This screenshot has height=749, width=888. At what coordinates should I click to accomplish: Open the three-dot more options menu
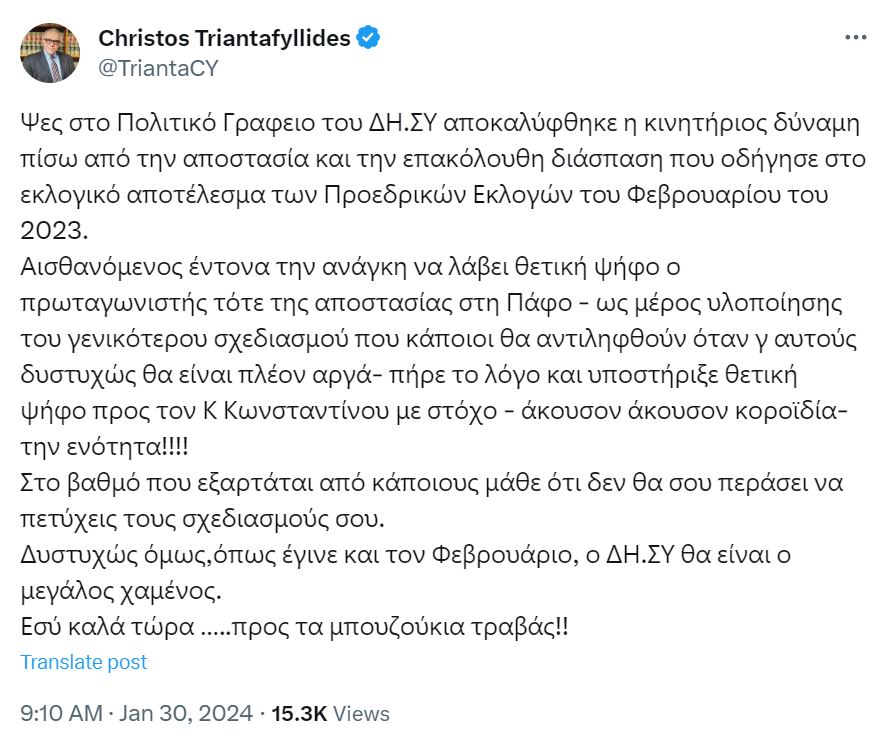[x=855, y=37]
